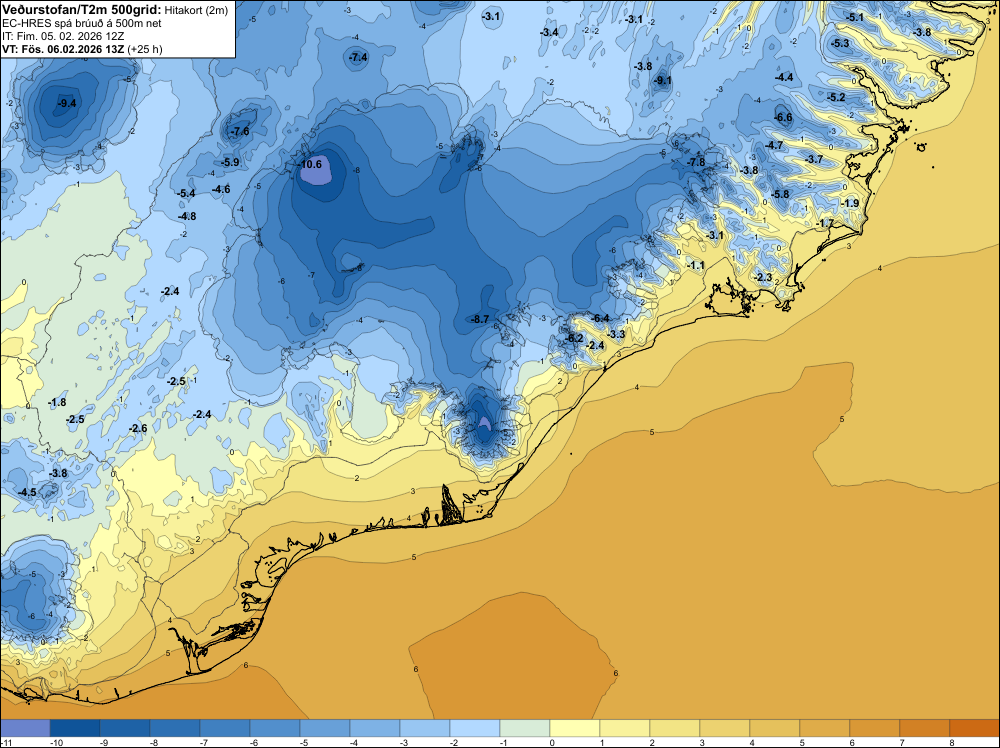Click valid time 'VT: Fös. 06.02.2026 13Z'
The image size is (1000, 748).
tap(63, 49)
